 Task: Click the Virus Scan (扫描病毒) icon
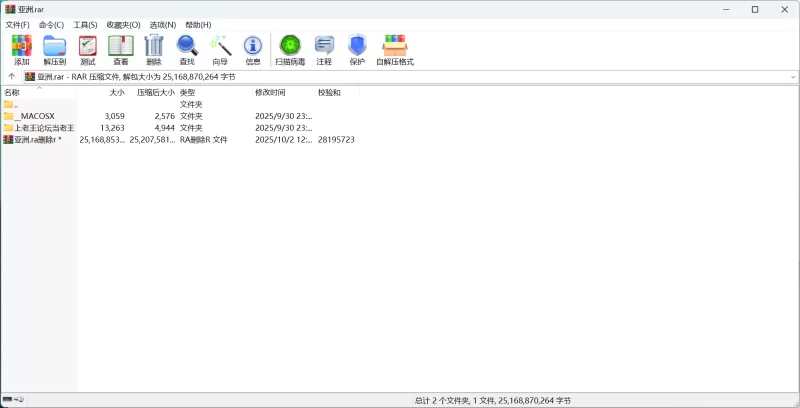(x=290, y=48)
